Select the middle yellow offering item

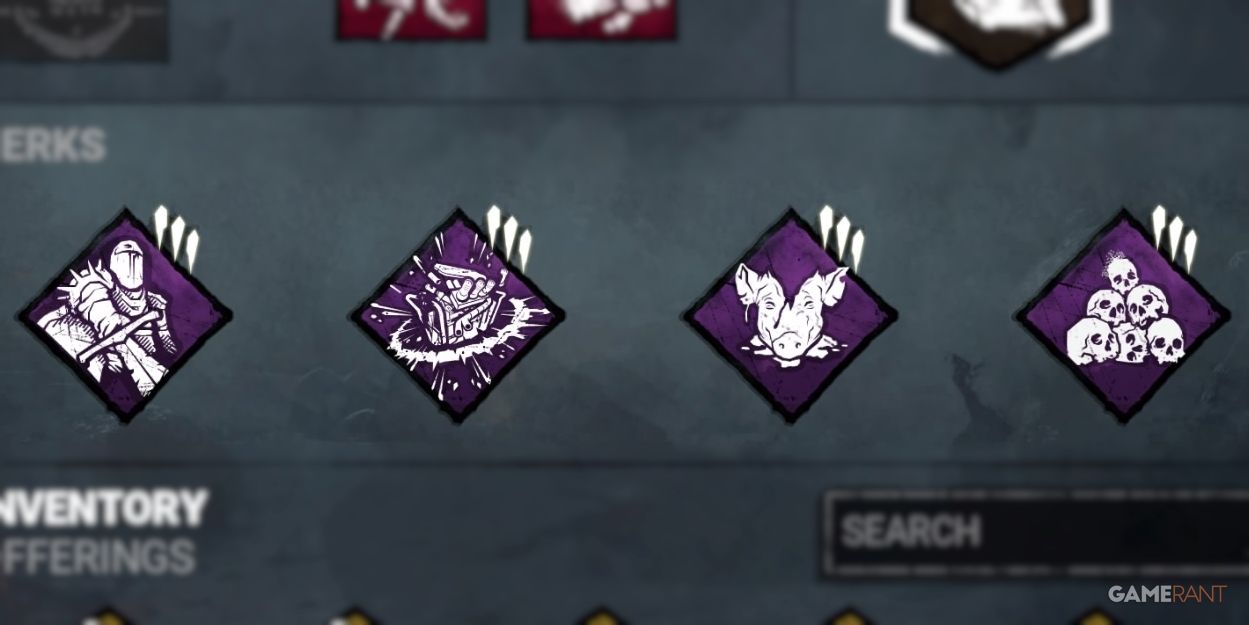[x=601, y=617]
